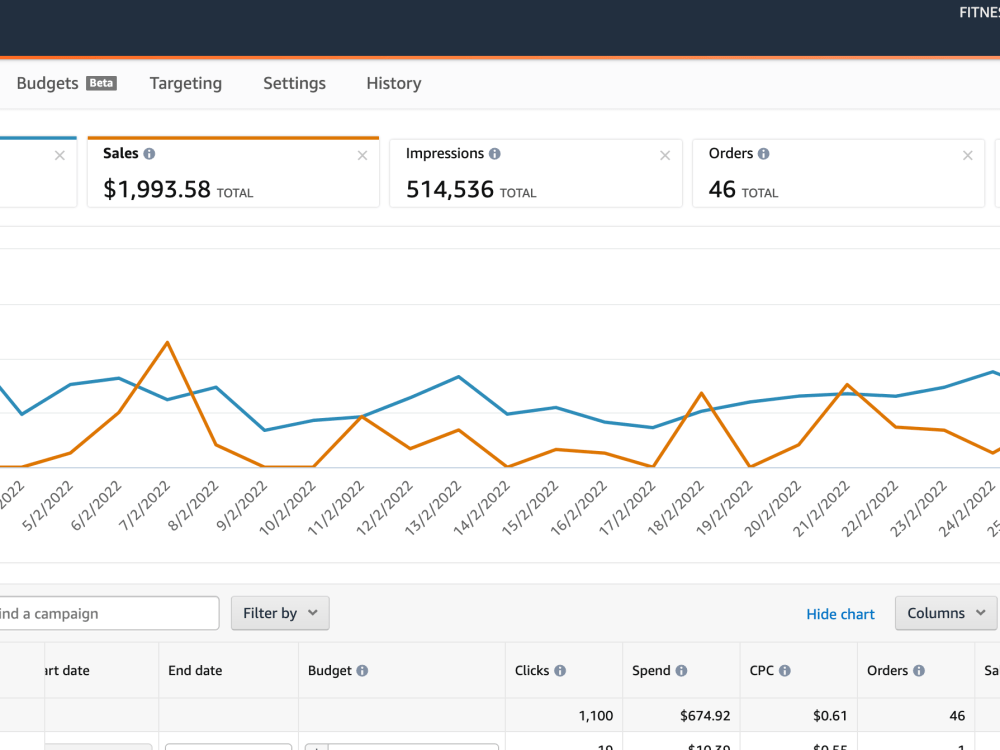Click the 7/2/2022 date label on chart
The image size is (1000, 750).
(x=145, y=506)
